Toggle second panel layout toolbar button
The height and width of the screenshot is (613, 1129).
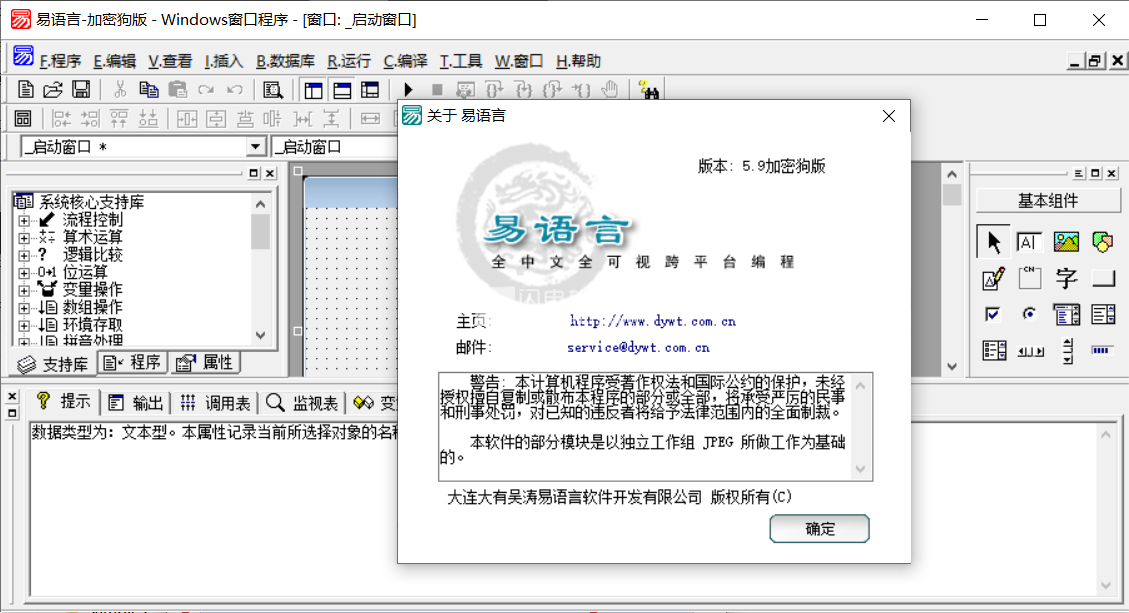coord(342,89)
